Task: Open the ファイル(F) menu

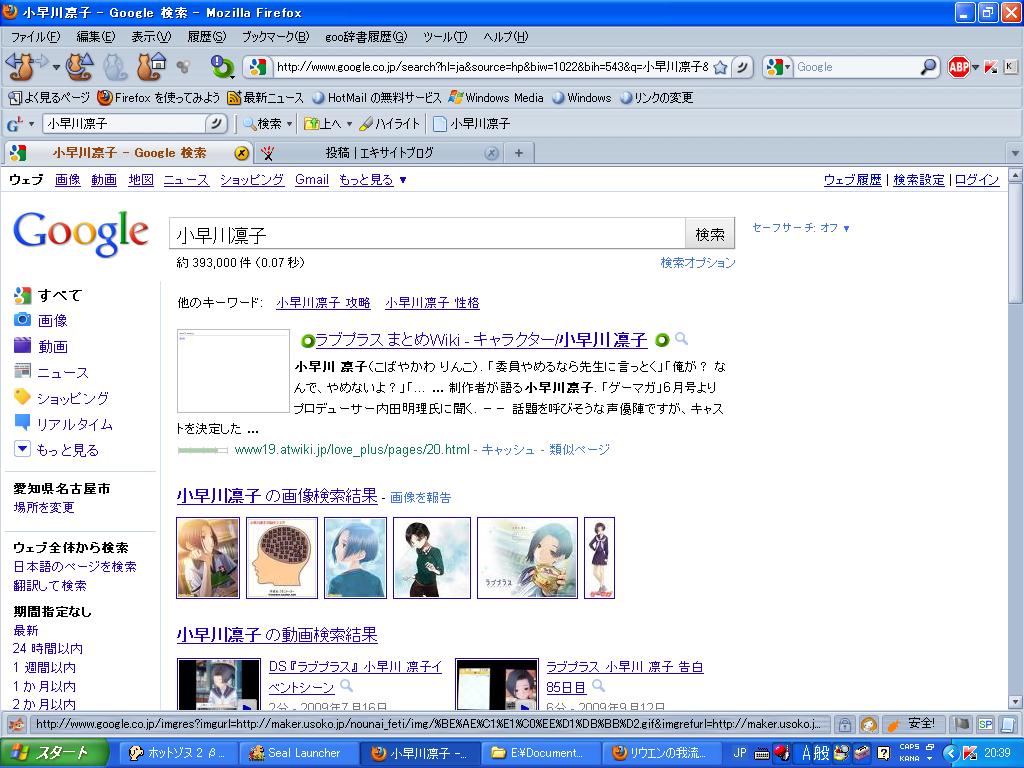Action: pyautogui.click(x=36, y=37)
